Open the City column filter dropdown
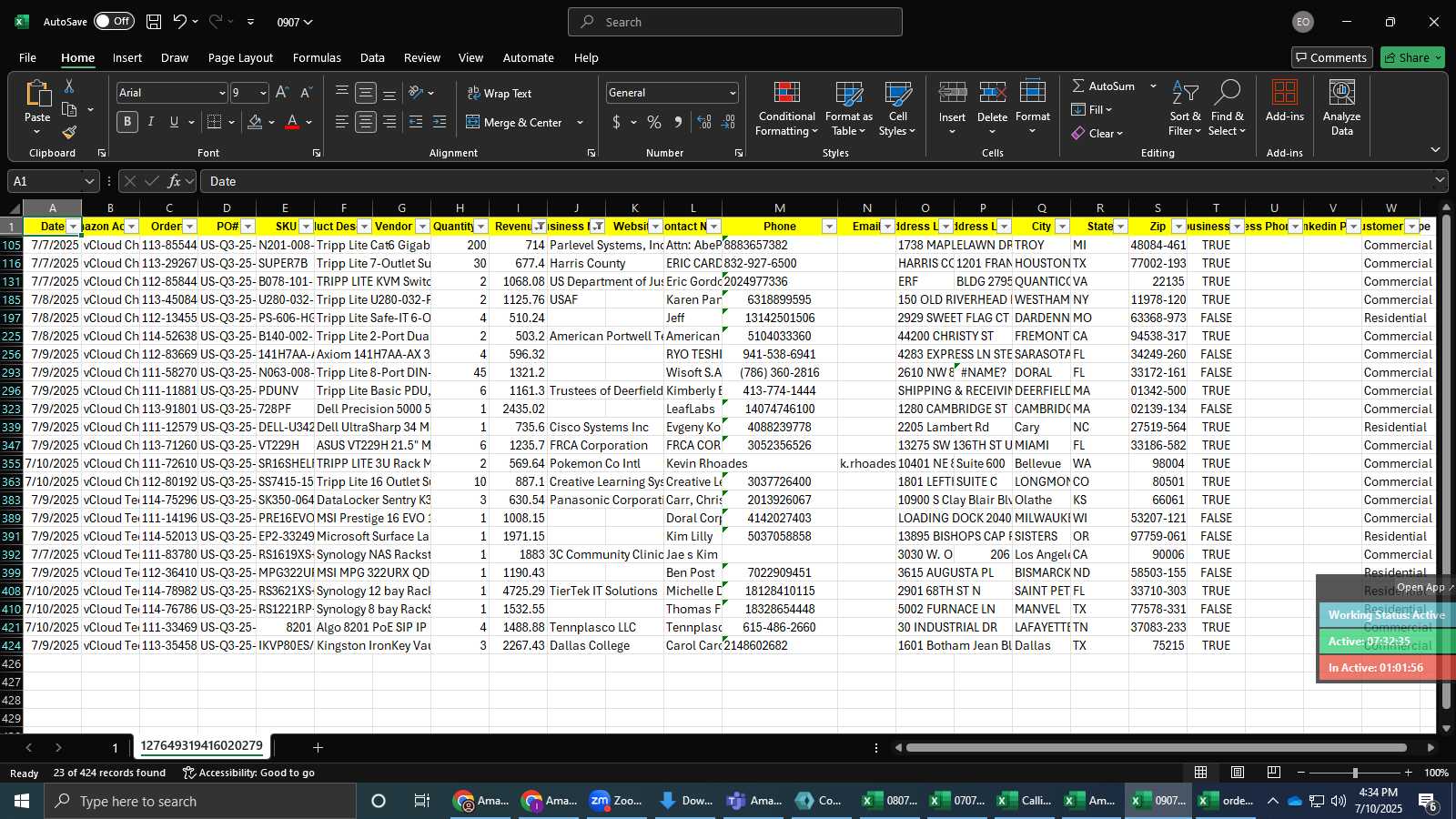The image size is (1456, 819). 1062,227
